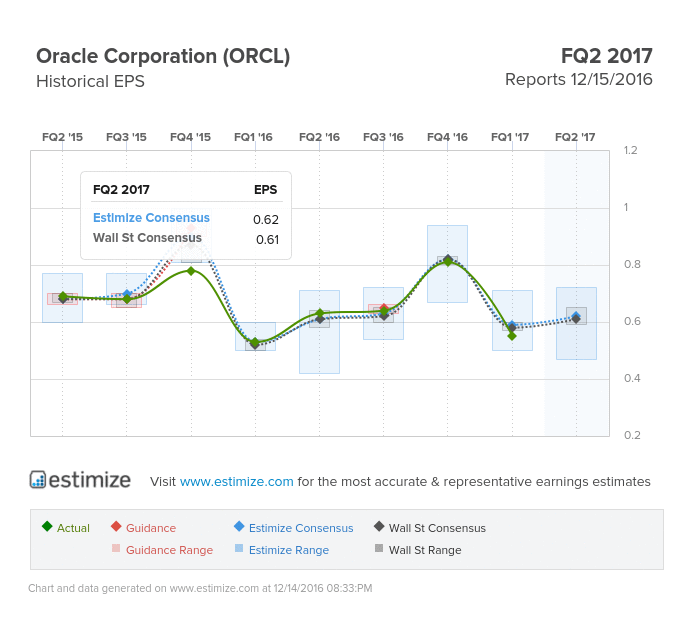Select the FQ2 '15 quarter label

point(62,137)
